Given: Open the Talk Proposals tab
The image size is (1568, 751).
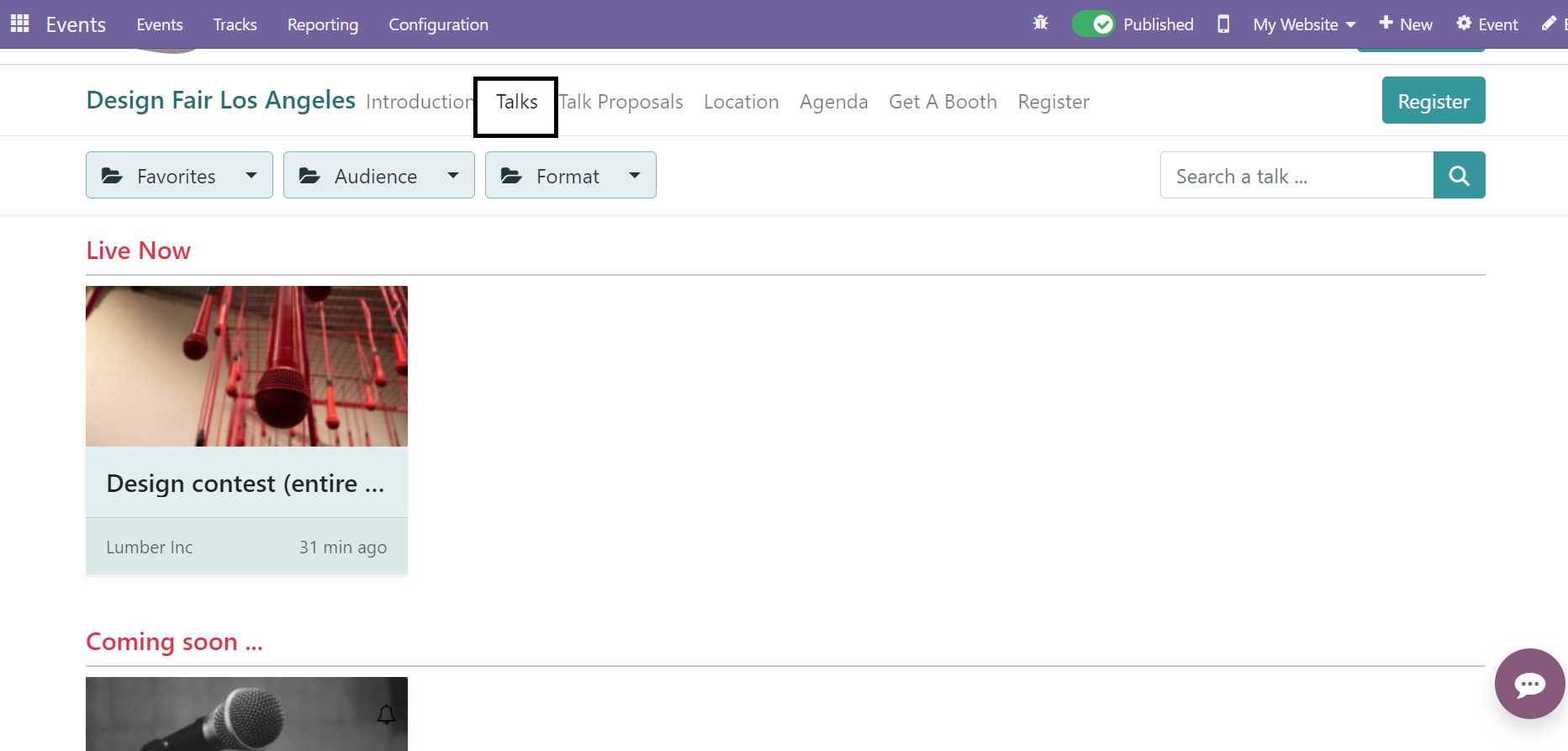Looking at the screenshot, I should pyautogui.click(x=621, y=102).
